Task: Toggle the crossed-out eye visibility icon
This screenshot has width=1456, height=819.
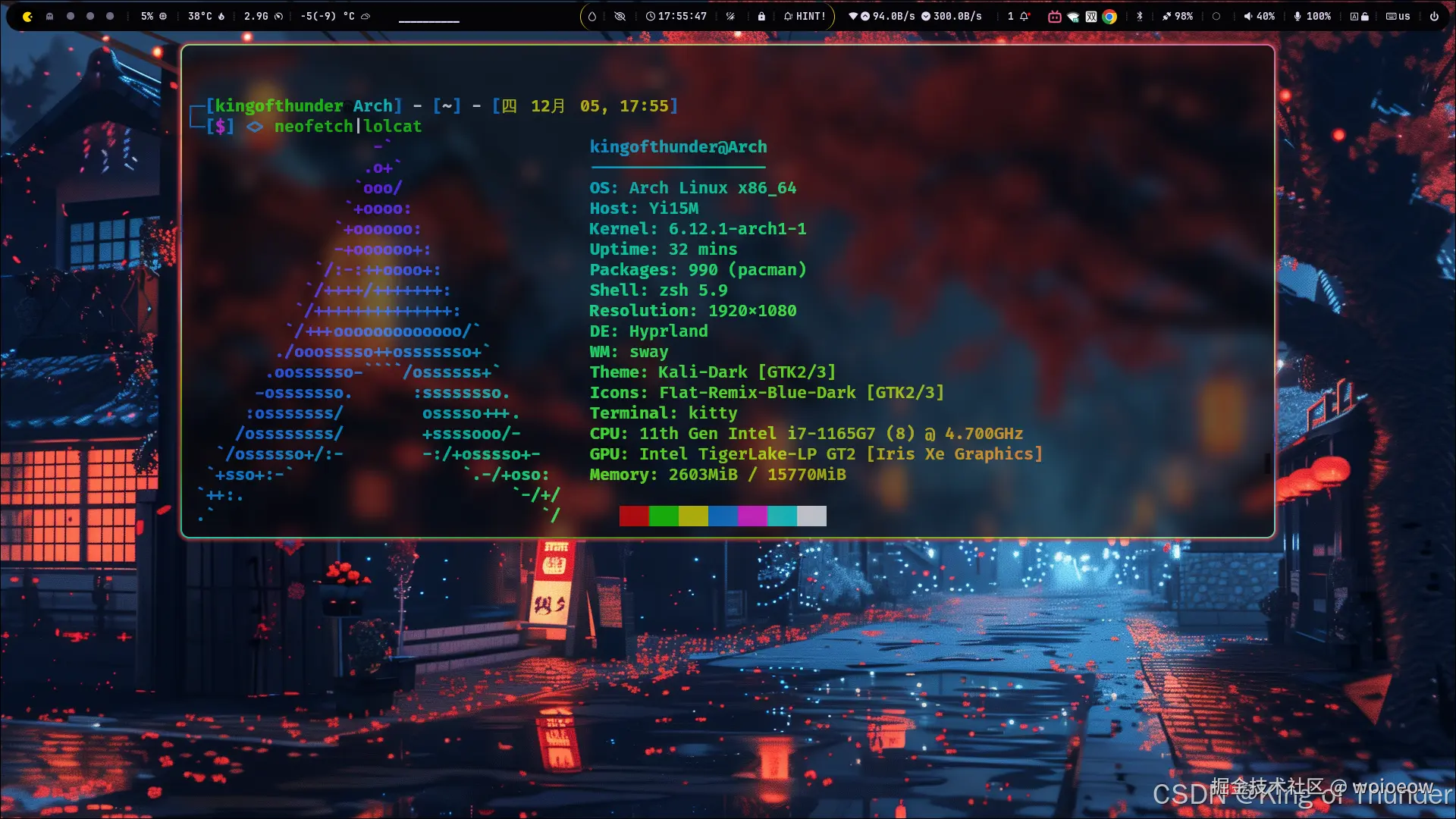Action: (x=620, y=16)
